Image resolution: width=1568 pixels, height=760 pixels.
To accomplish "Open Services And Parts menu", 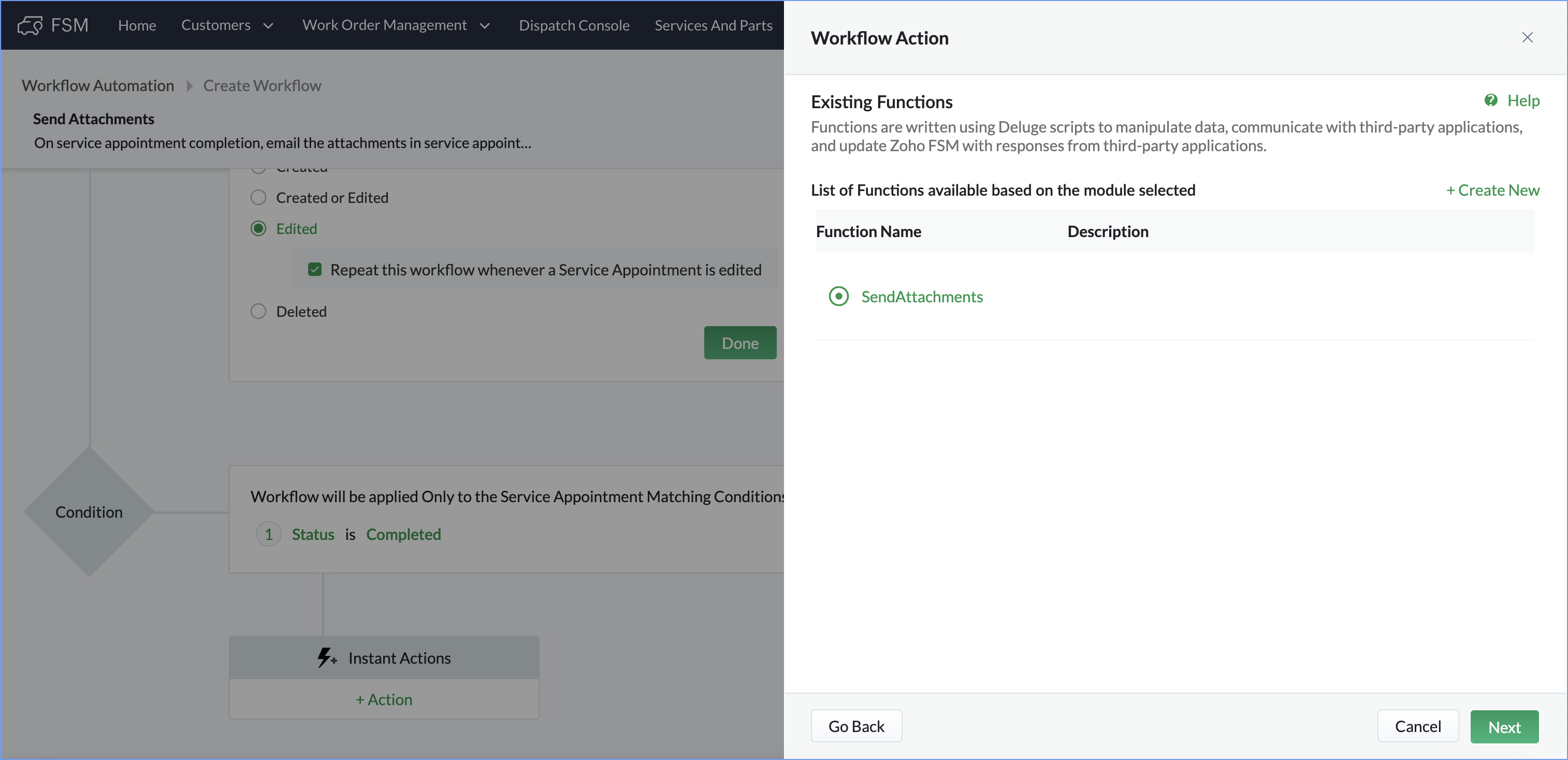I will [x=713, y=25].
